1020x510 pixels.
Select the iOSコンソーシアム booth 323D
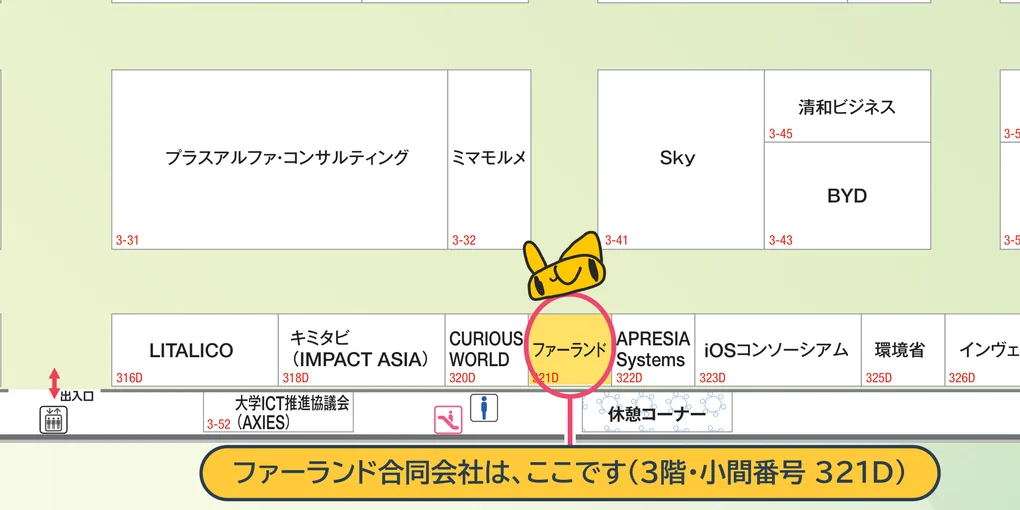pyautogui.click(x=778, y=350)
